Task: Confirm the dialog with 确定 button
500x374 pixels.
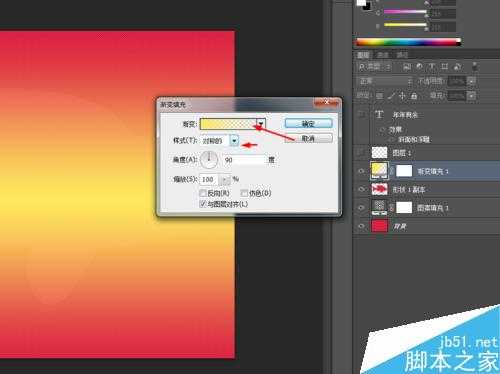Action: [309, 124]
